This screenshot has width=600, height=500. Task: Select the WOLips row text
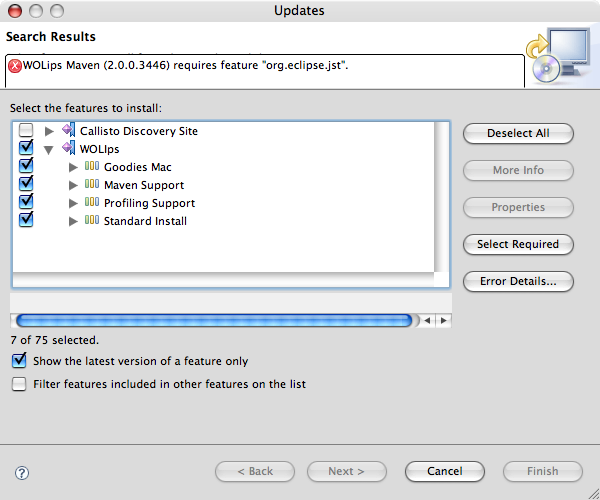coord(99,149)
